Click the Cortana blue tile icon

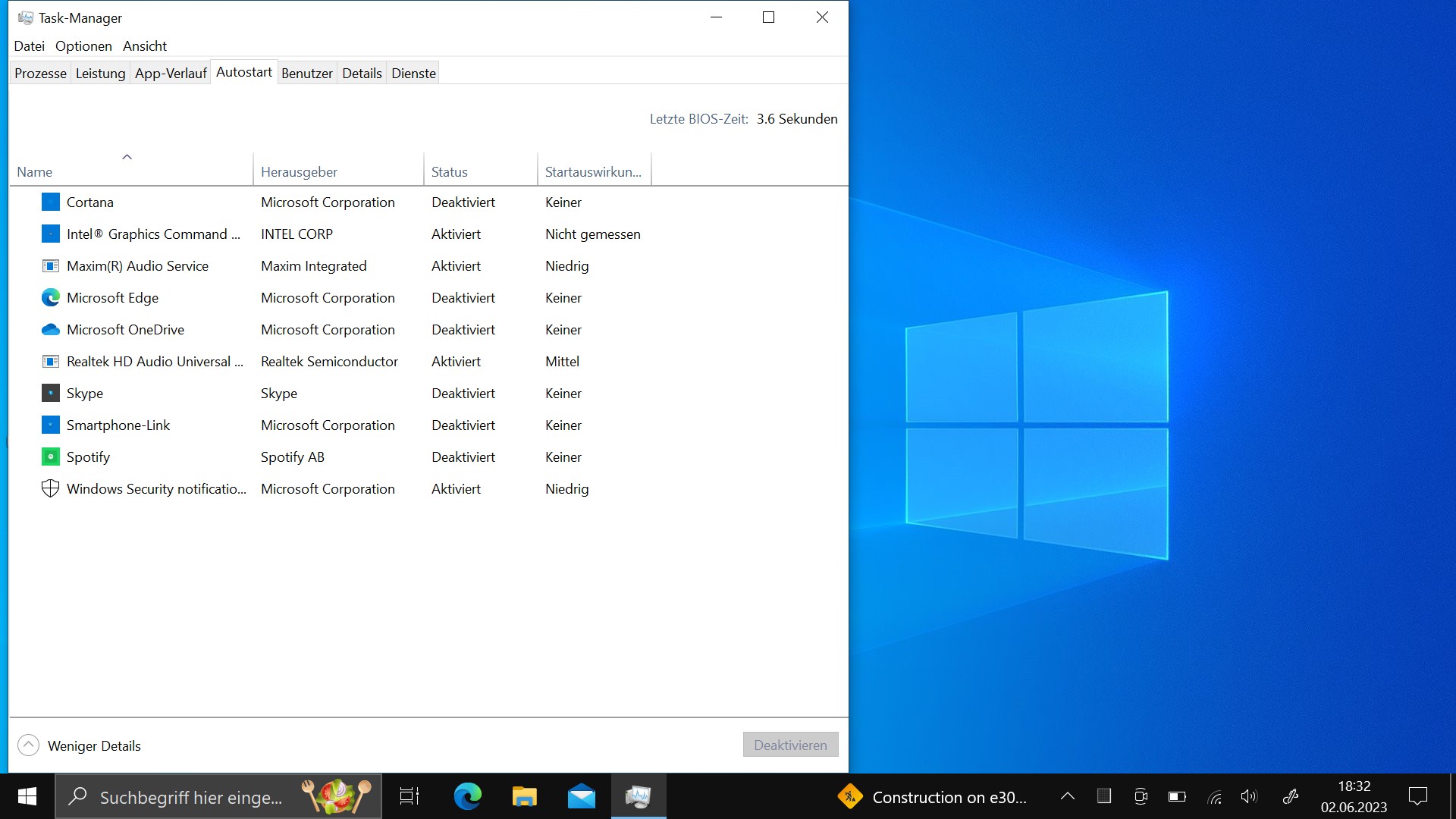pyautogui.click(x=50, y=202)
